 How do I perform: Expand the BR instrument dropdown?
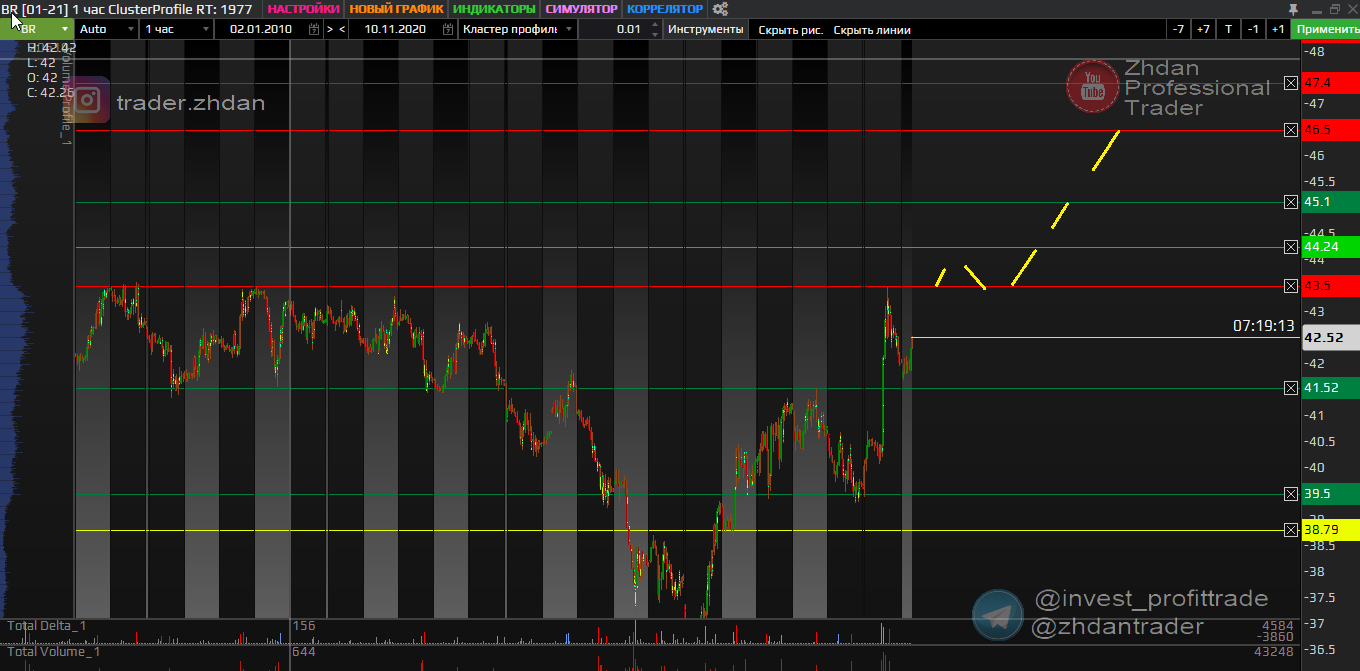pyautogui.click(x=65, y=29)
